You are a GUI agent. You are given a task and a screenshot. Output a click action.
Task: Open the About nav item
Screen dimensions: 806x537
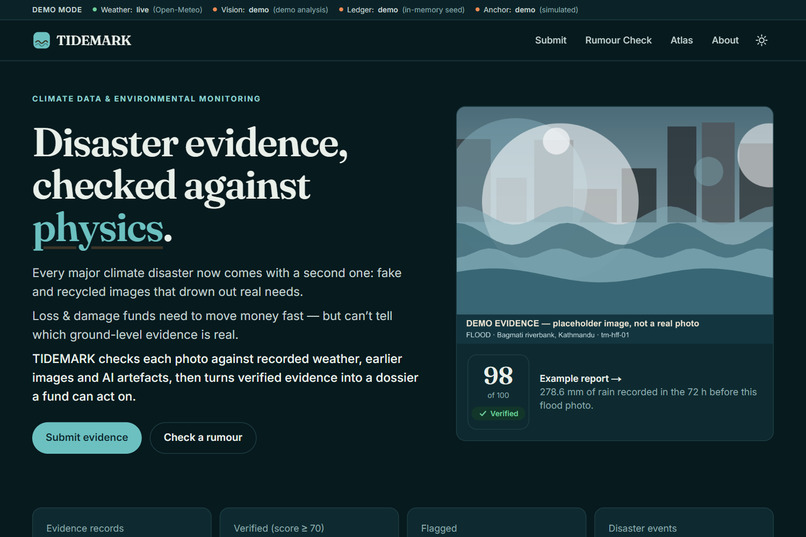pos(725,40)
